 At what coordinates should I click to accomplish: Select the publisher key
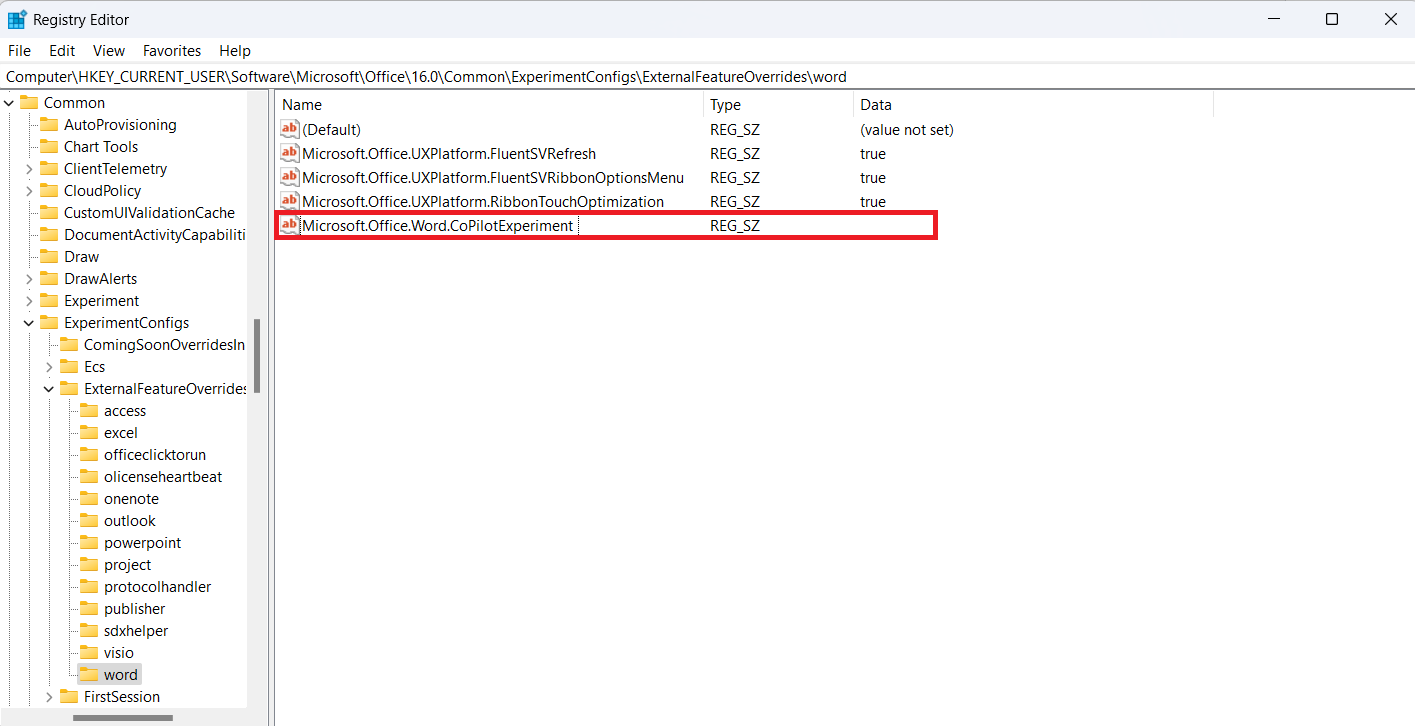pos(134,608)
